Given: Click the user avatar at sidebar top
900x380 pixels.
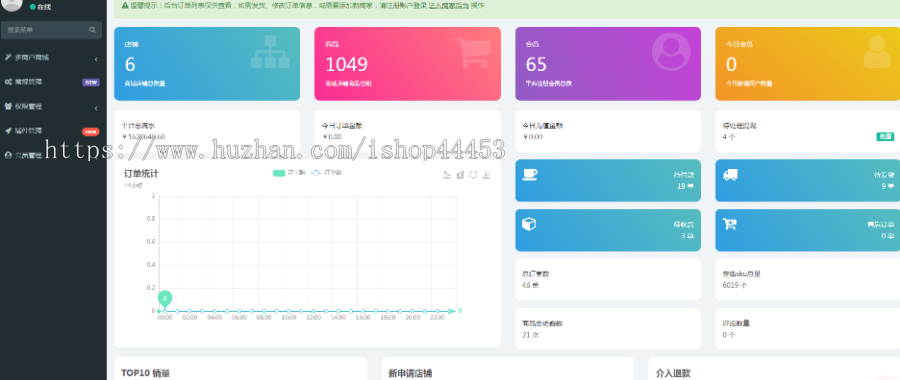Looking at the screenshot, I should [11, 5].
